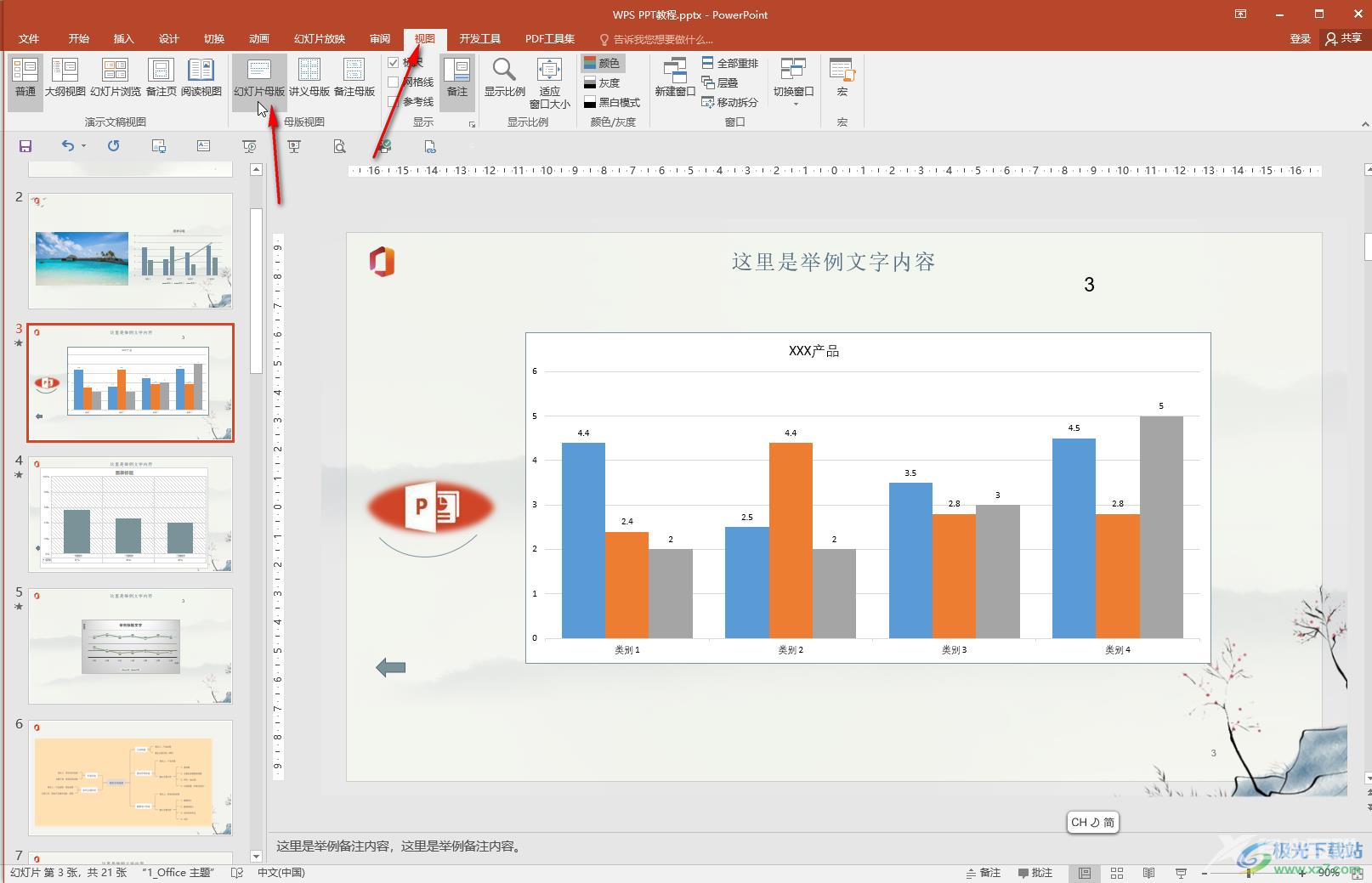Toggle the Ruler (标尺) checkbox

(x=393, y=63)
